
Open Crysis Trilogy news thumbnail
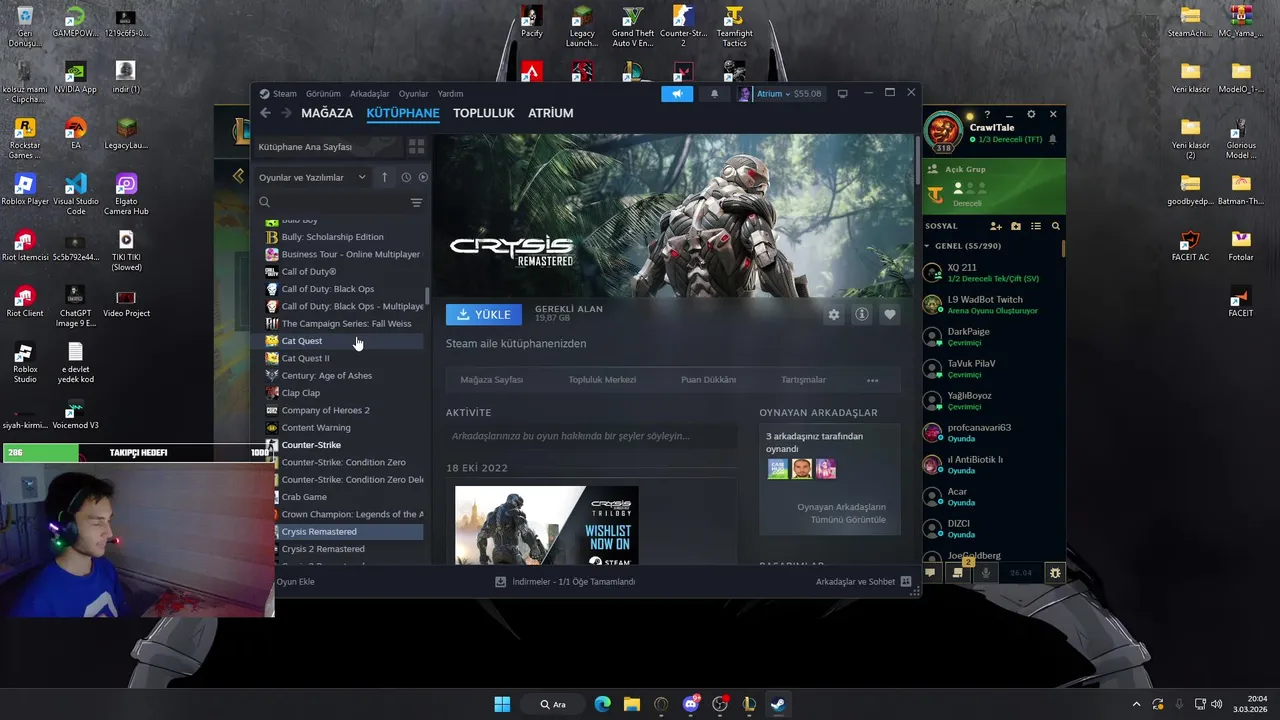click(546, 526)
